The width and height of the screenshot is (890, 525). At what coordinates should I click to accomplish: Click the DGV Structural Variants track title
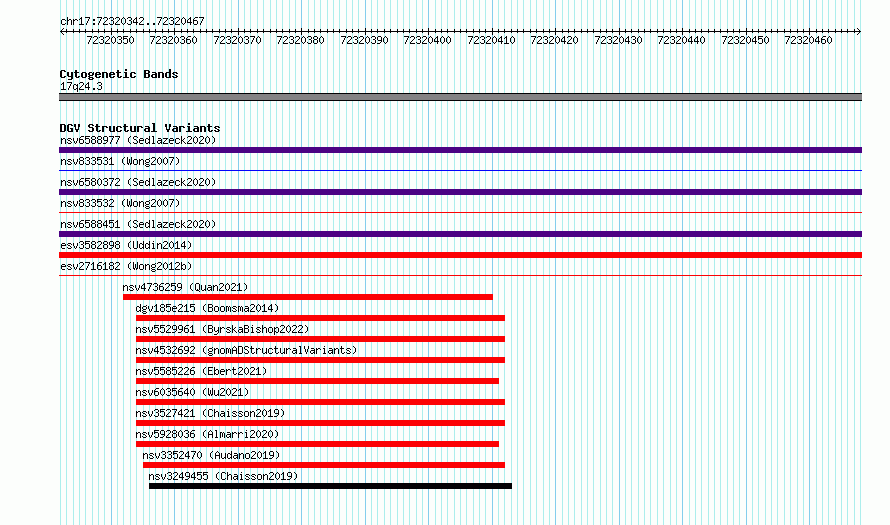coord(140,128)
